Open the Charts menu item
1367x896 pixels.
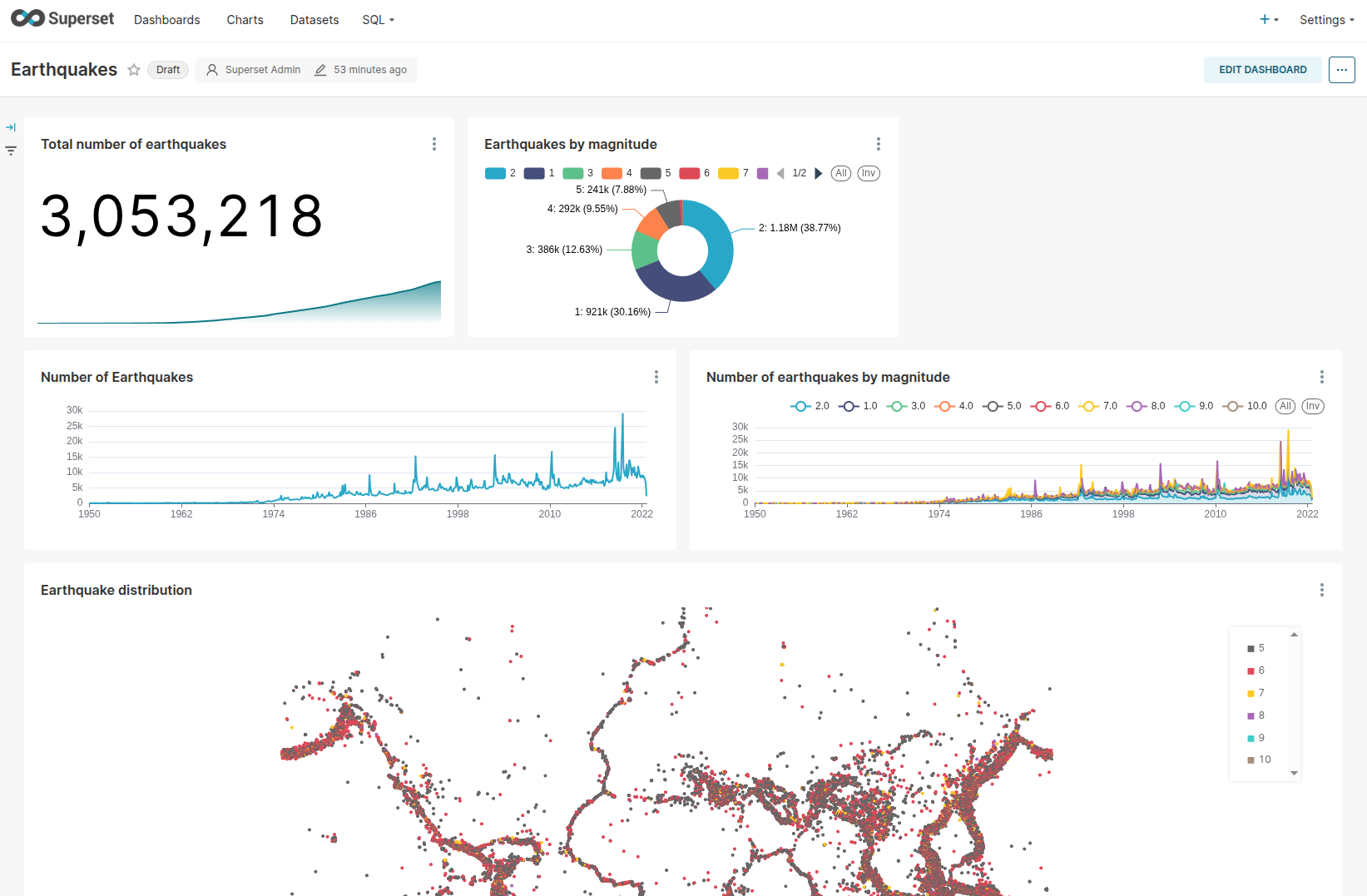click(x=245, y=20)
